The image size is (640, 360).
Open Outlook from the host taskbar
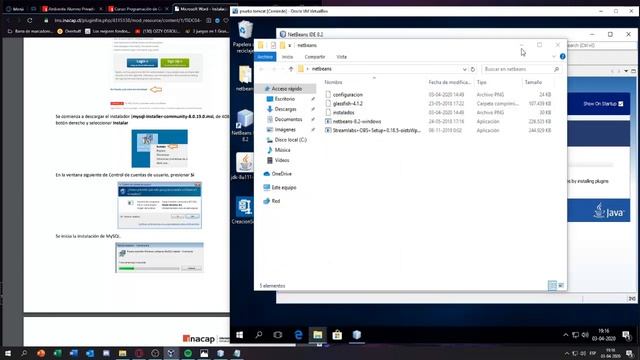click(x=90, y=353)
